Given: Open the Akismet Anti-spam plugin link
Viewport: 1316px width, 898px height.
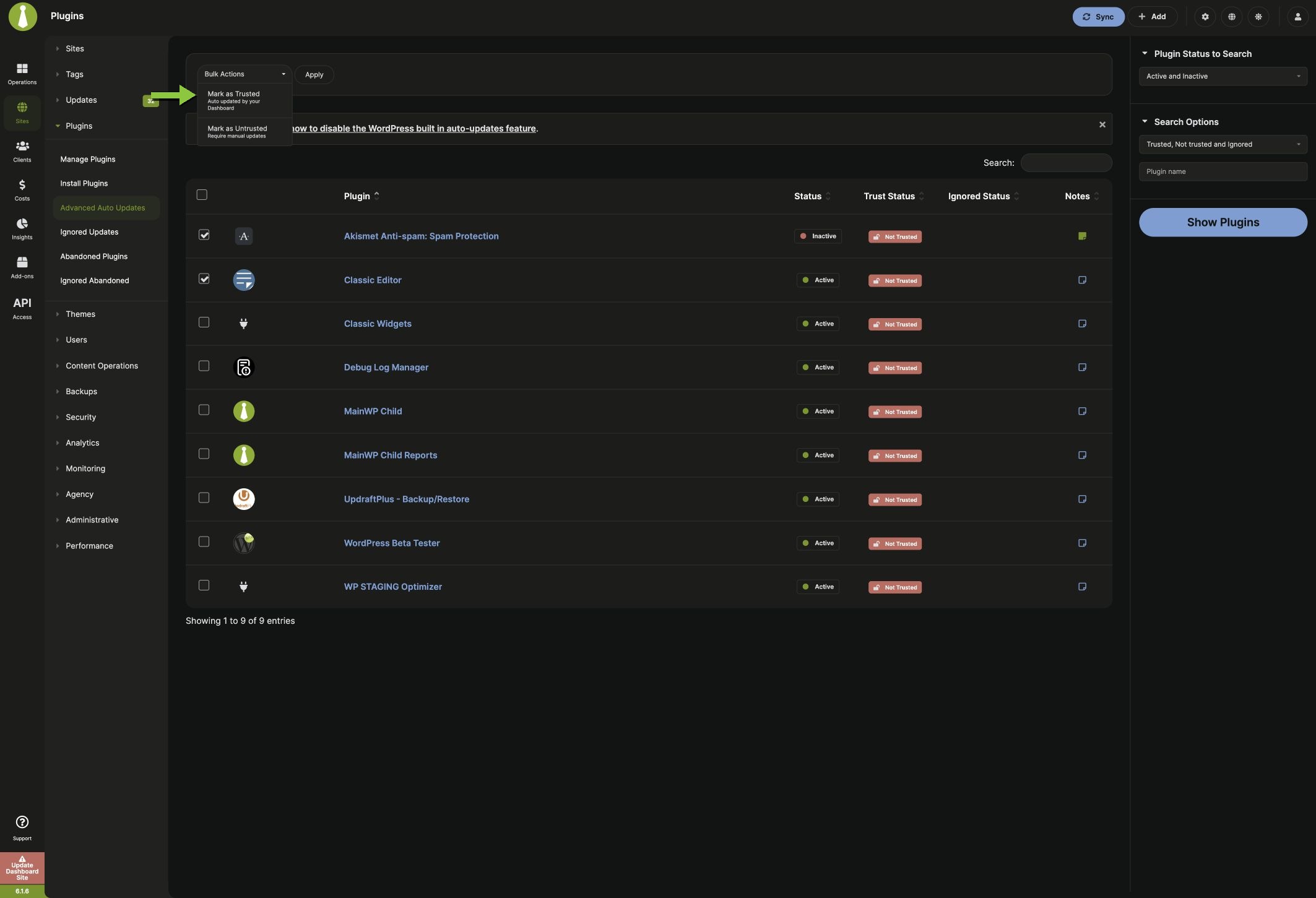Looking at the screenshot, I should 422,236.
